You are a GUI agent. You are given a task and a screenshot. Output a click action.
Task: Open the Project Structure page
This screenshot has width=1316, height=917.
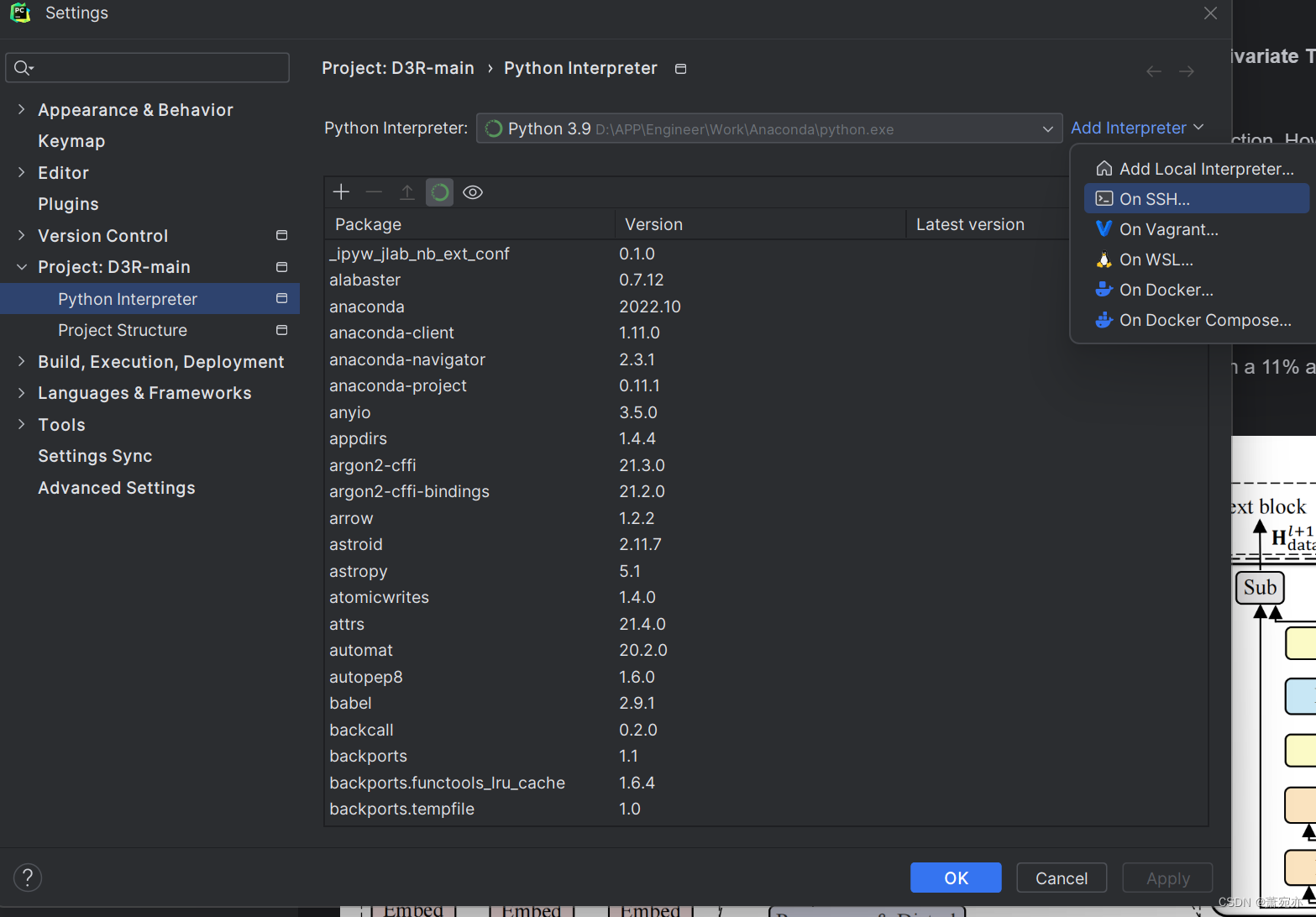point(123,330)
